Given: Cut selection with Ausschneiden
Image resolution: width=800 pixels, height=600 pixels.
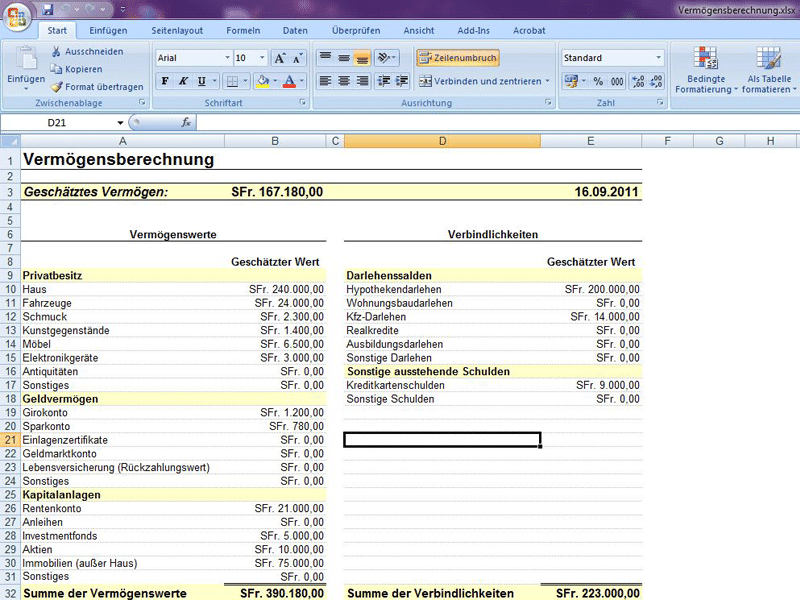Looking at the screenshot, I should 87,51.
